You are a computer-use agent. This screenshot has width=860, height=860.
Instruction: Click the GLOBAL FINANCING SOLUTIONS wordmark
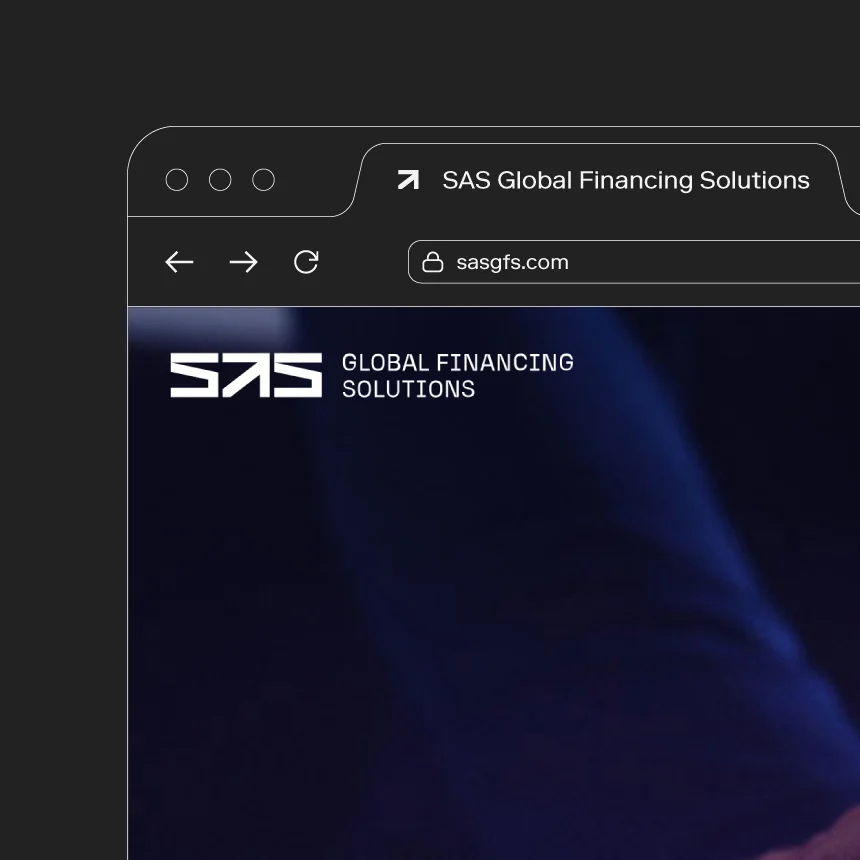[458, 375]
